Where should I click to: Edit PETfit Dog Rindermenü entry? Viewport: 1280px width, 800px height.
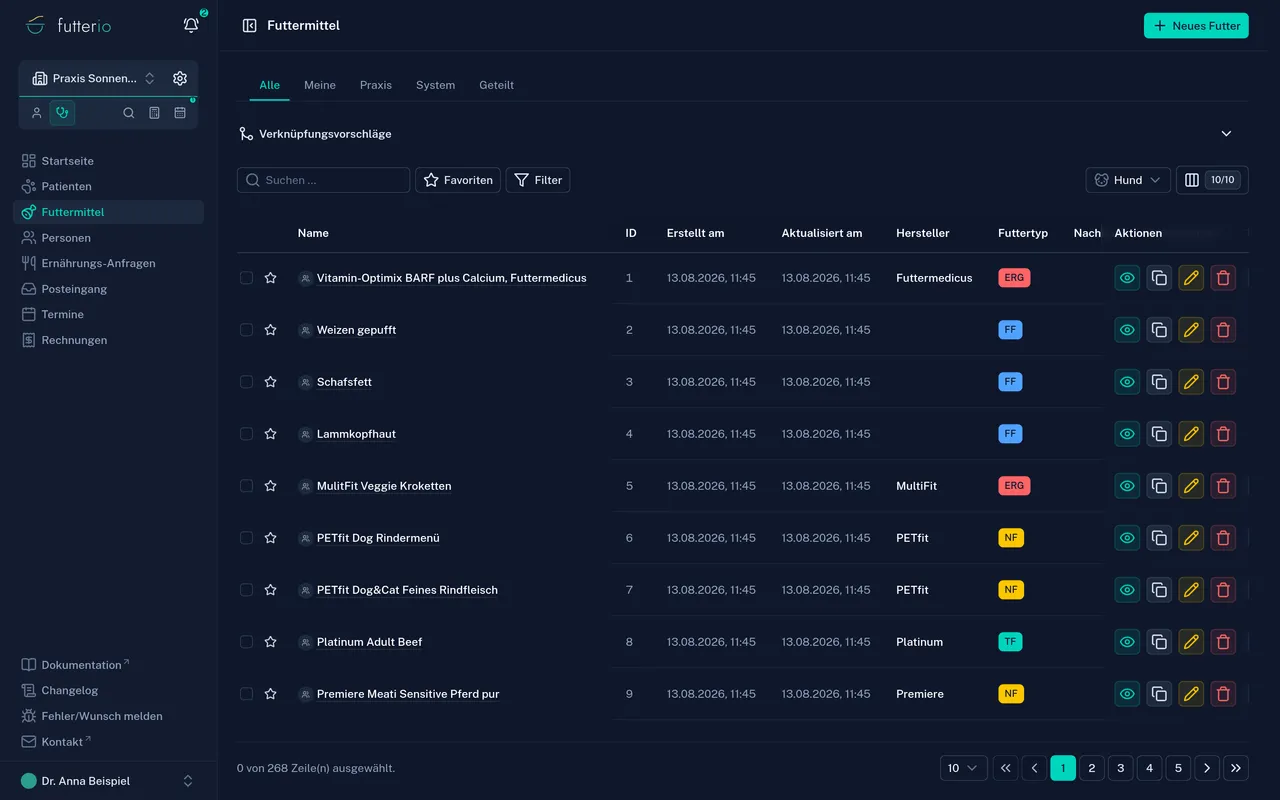[1191, 538]
